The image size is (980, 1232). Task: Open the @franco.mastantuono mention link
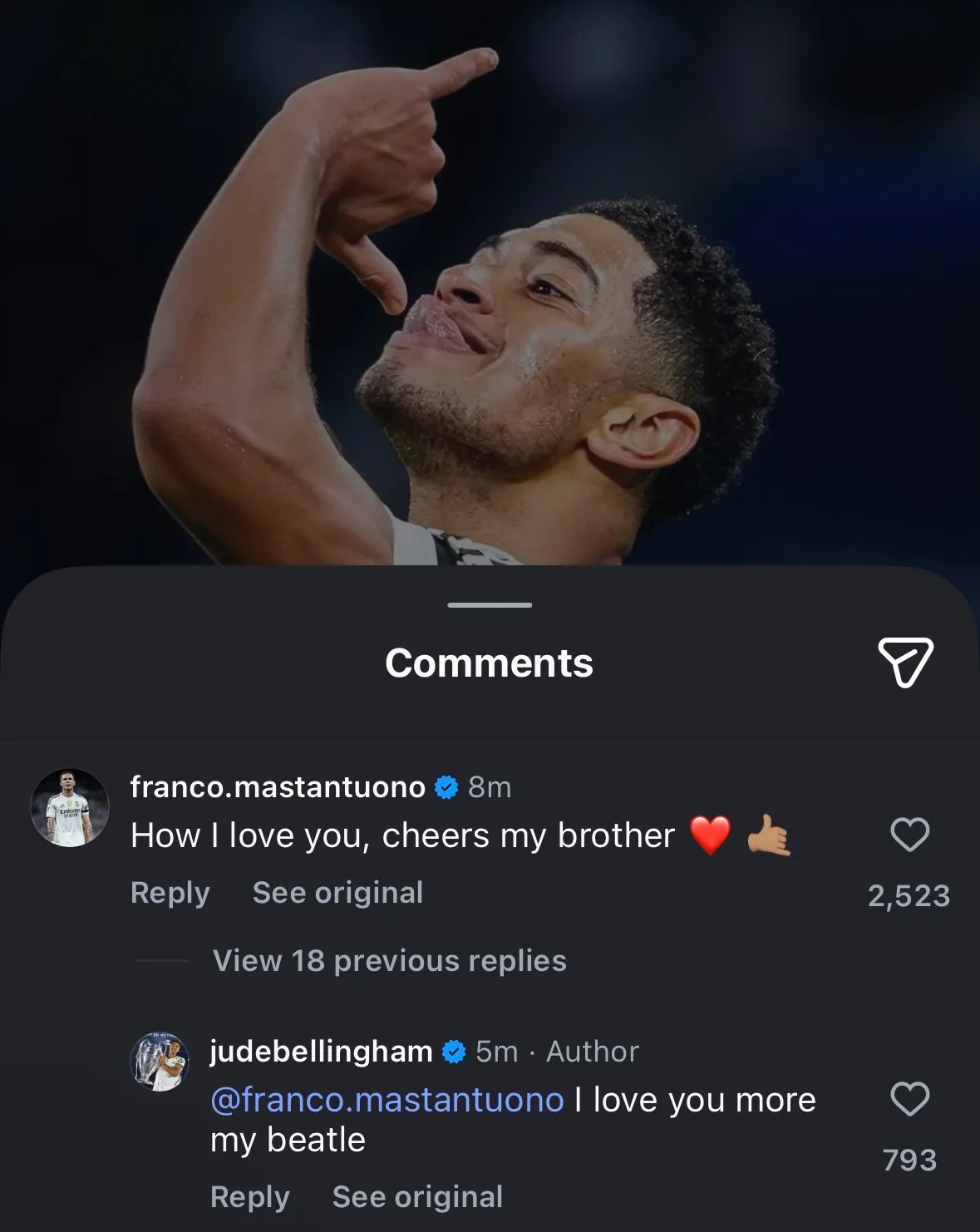(387, 1100)
